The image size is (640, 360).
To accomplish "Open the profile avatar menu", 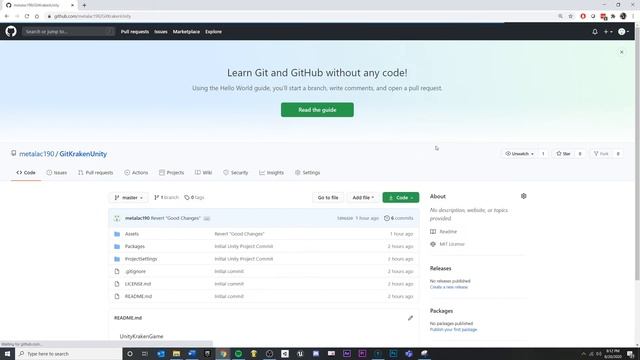I will coord(623,32).
